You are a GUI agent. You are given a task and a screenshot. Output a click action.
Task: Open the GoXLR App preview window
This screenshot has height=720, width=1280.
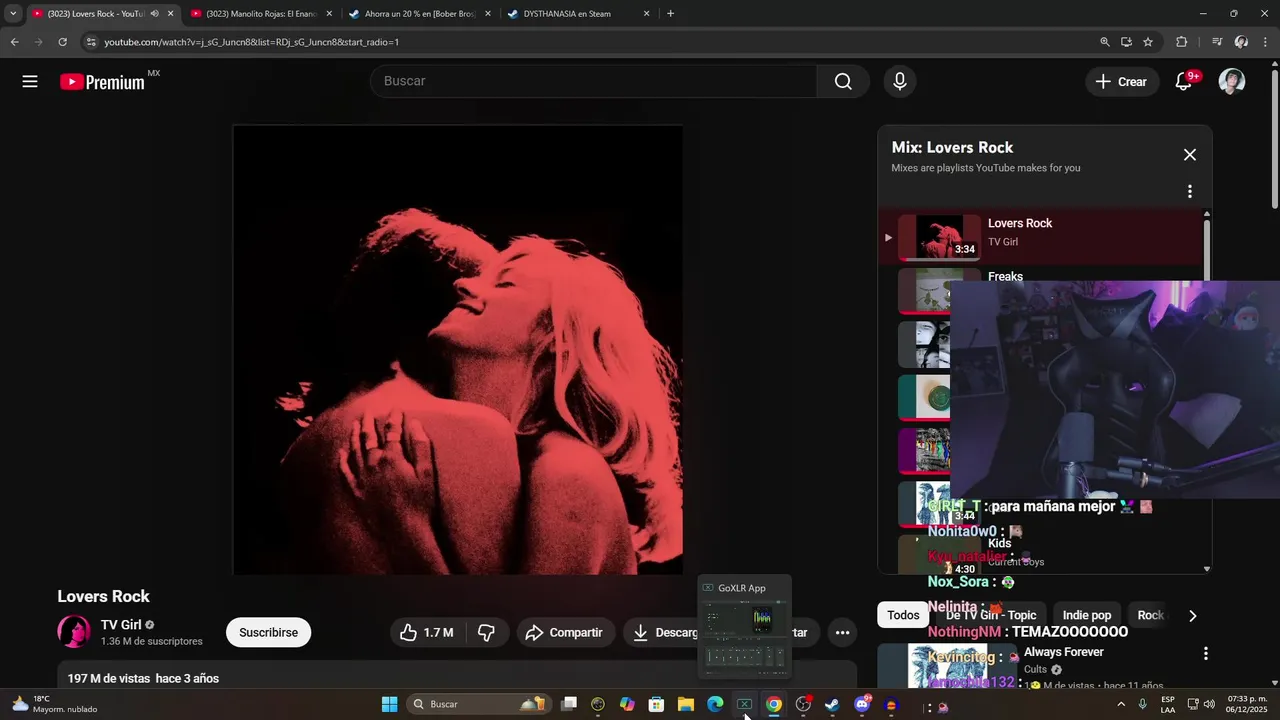[744, 627]
